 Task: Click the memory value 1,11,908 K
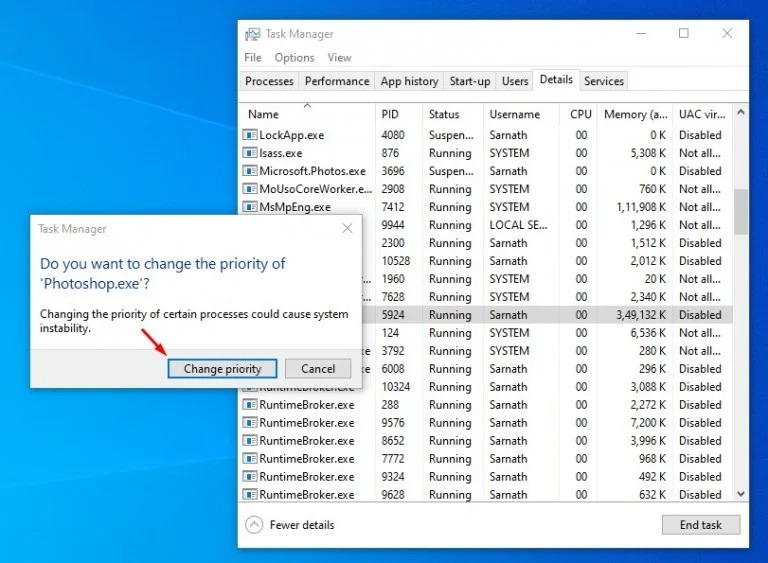tap(641, 207)
